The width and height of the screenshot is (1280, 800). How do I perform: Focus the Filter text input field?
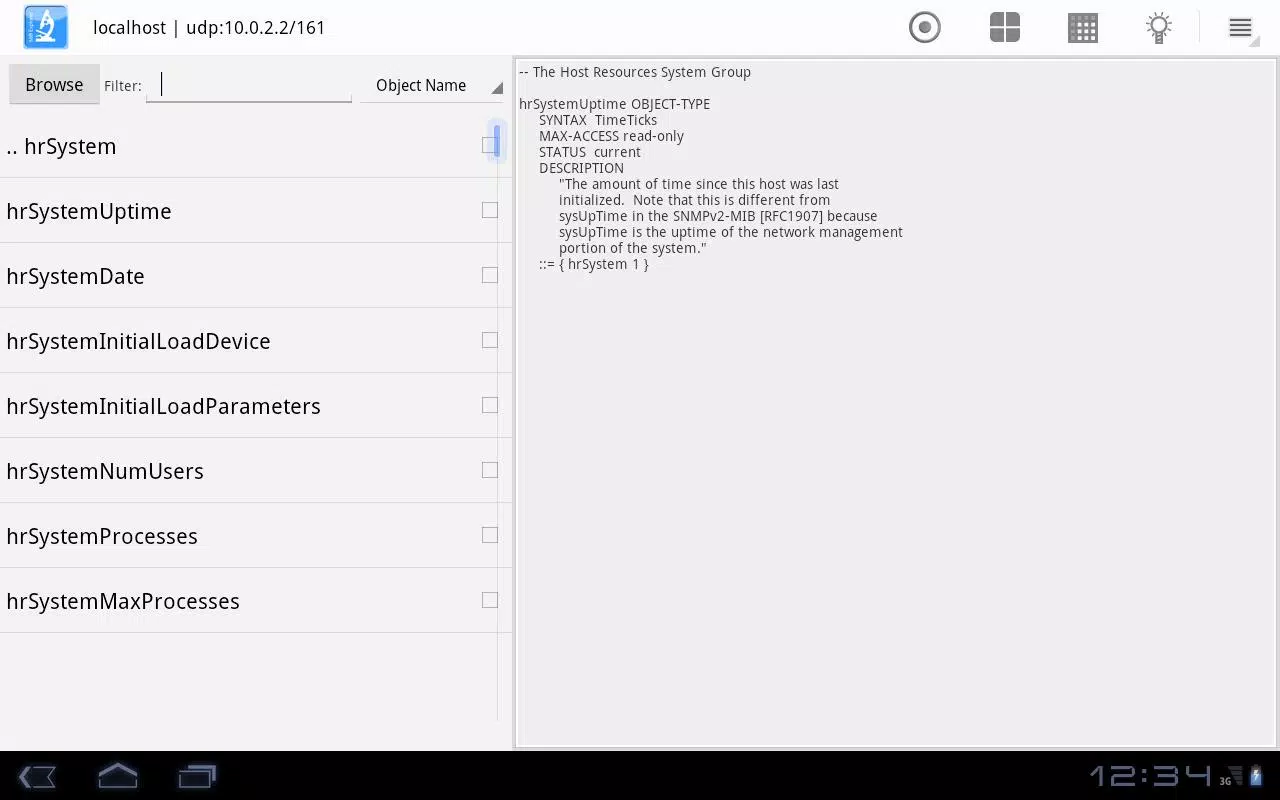click(249, 85)
